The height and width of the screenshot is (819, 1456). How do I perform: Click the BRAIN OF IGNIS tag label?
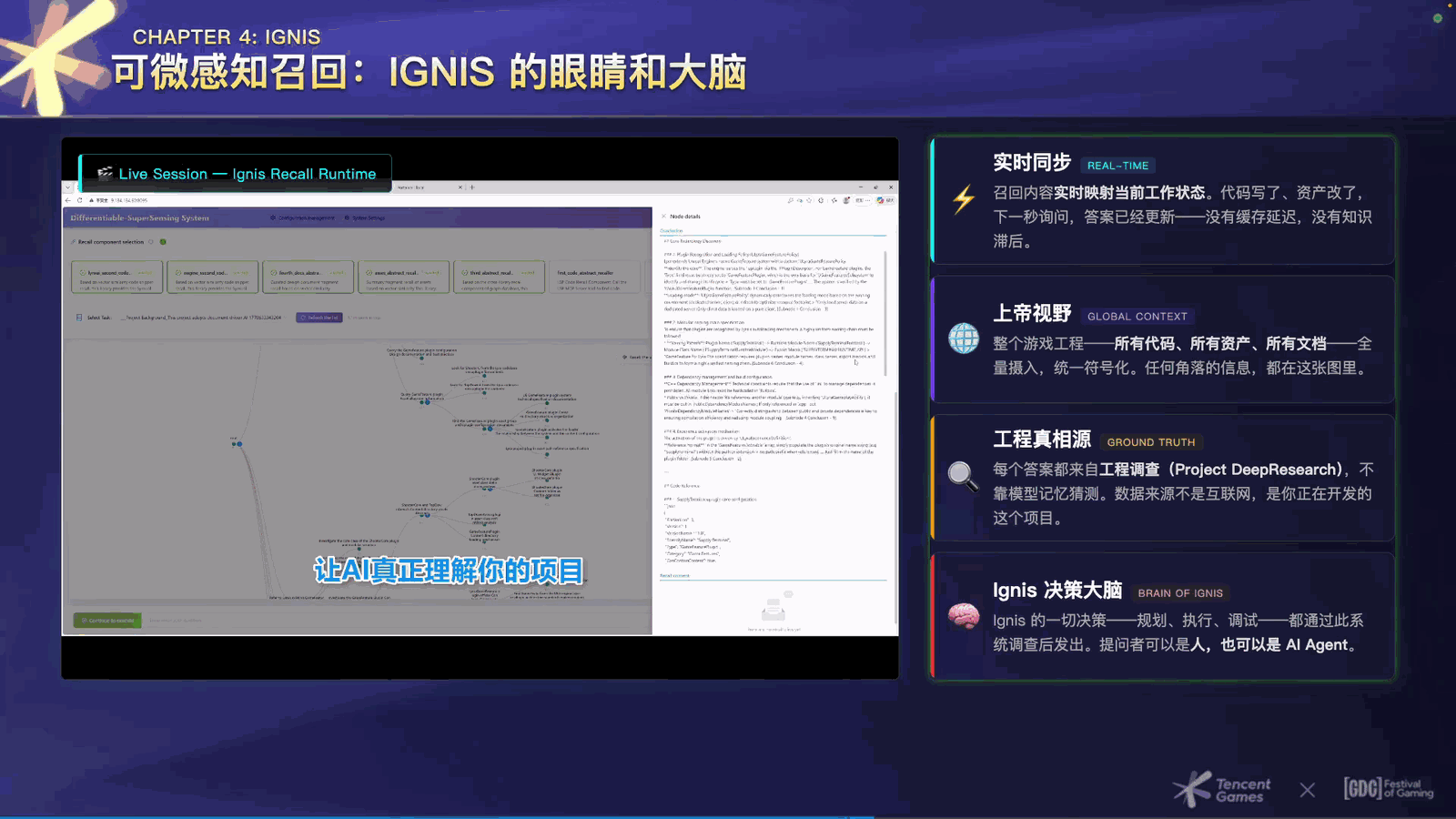pyautogui.click(x=1180, y=593)
